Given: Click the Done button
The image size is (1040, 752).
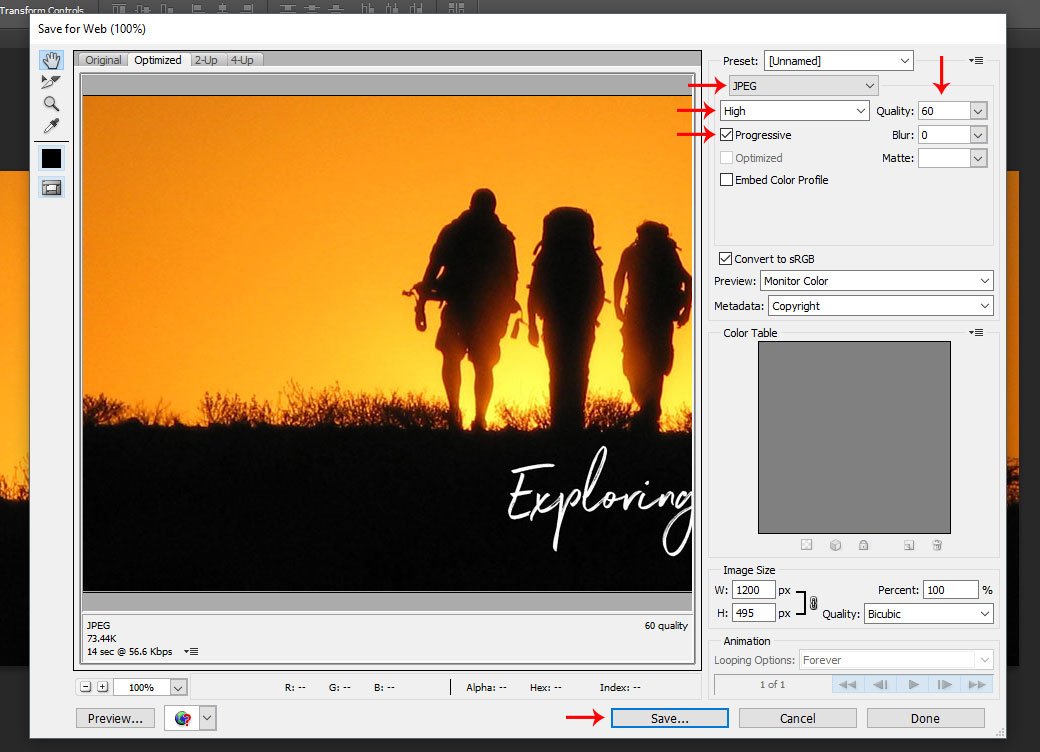Looking at the screenshot, I should click(x=925, y=718).
